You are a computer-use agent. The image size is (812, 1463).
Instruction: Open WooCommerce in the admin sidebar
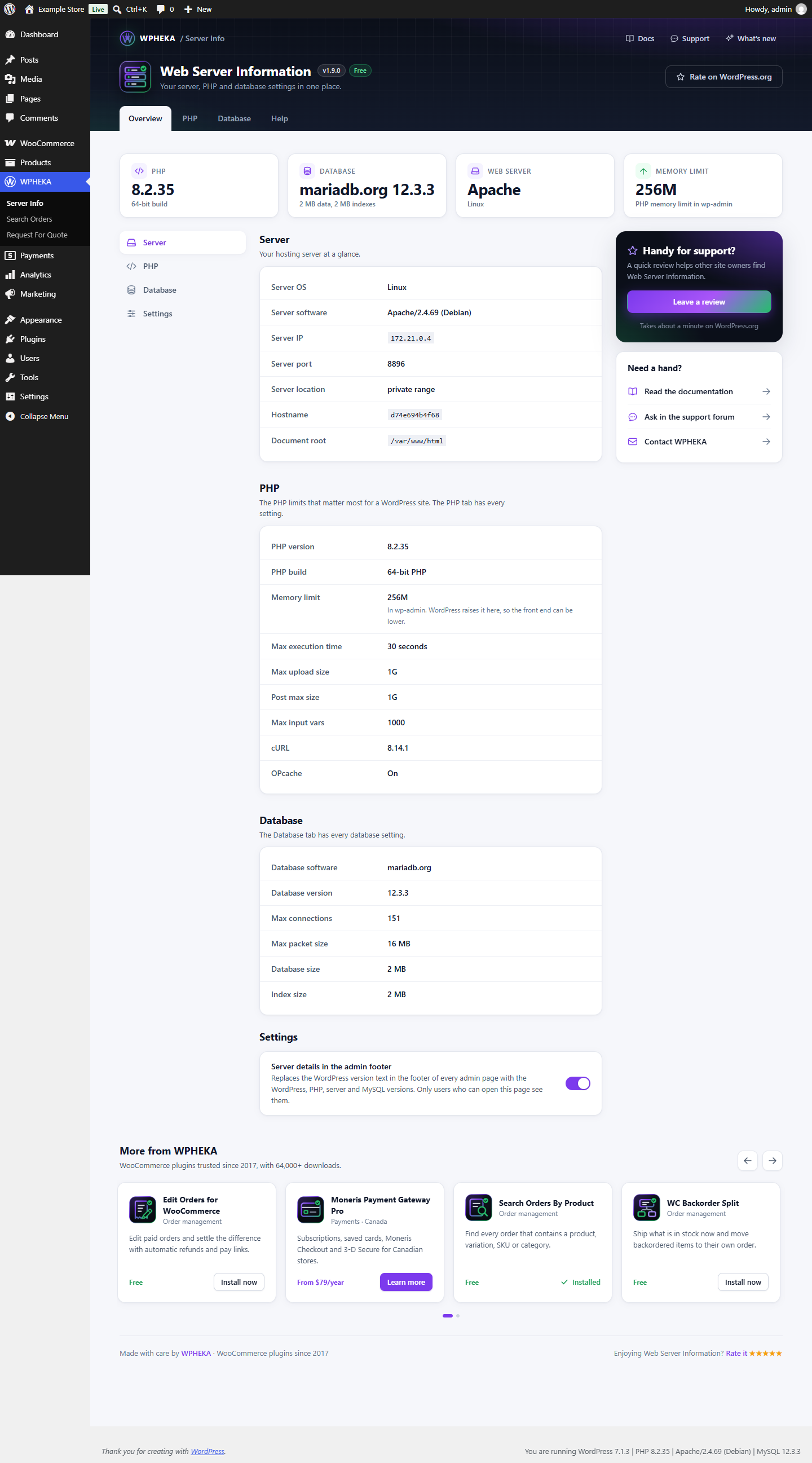45,143
